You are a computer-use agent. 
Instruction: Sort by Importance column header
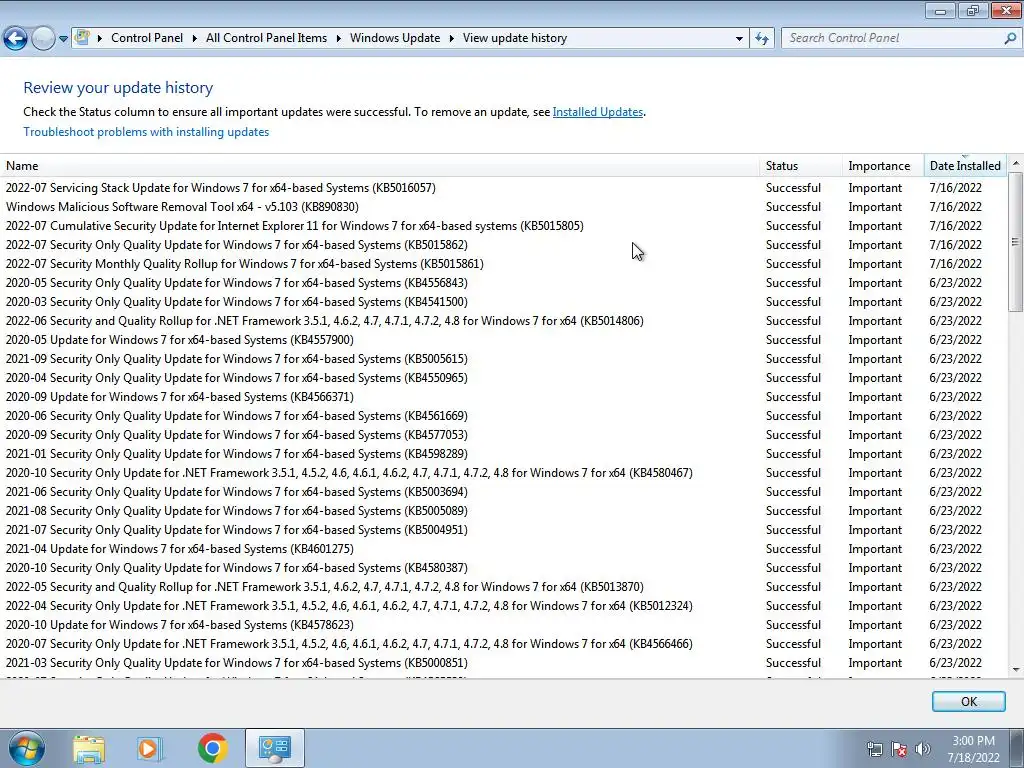click(x=883, y=166)
